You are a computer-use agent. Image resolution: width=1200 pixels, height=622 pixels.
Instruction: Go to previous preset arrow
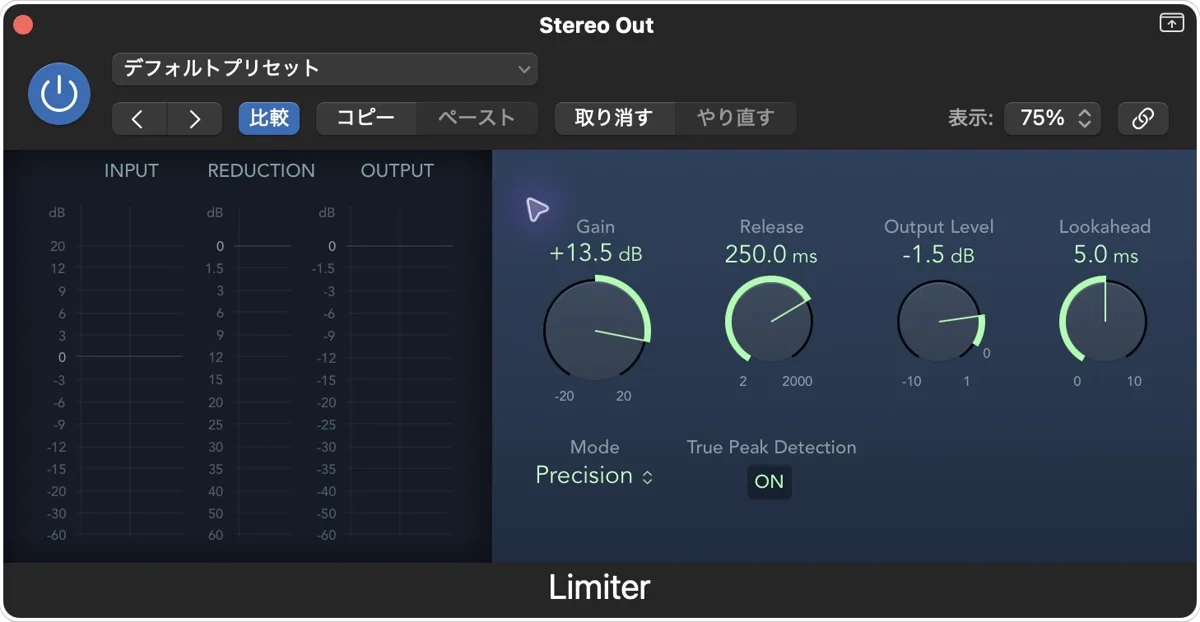click(138, 118)
